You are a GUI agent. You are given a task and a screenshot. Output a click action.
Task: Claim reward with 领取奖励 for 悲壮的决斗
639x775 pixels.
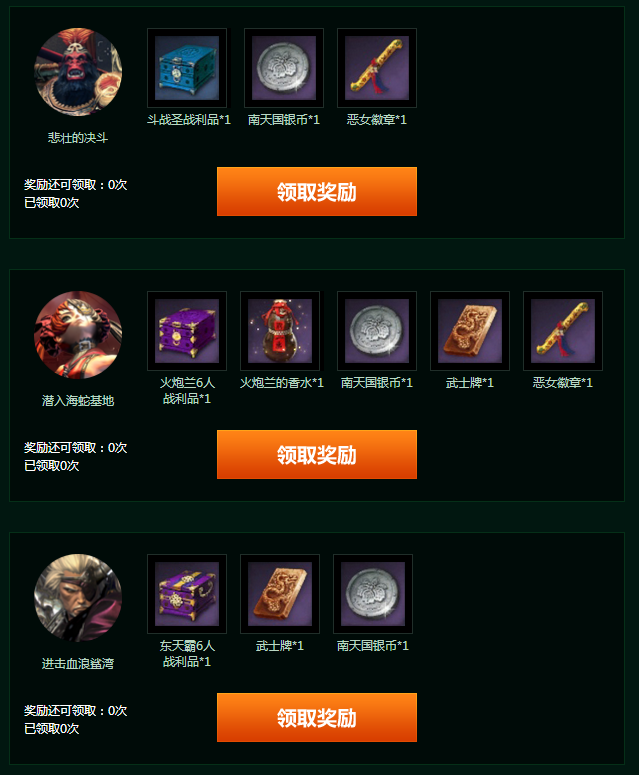317,191
